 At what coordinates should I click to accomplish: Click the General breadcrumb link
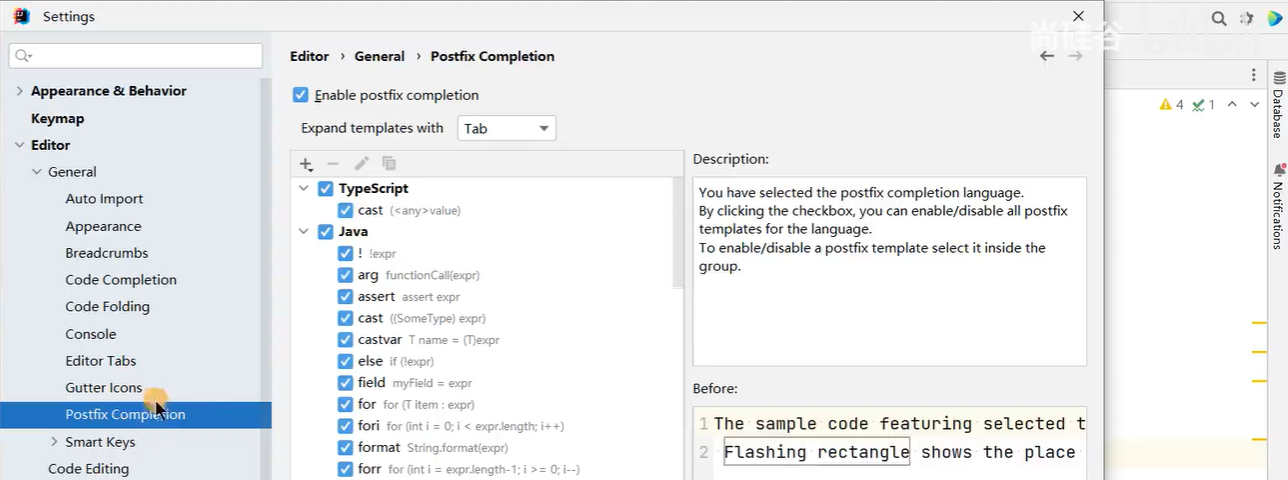pos(379,56)
